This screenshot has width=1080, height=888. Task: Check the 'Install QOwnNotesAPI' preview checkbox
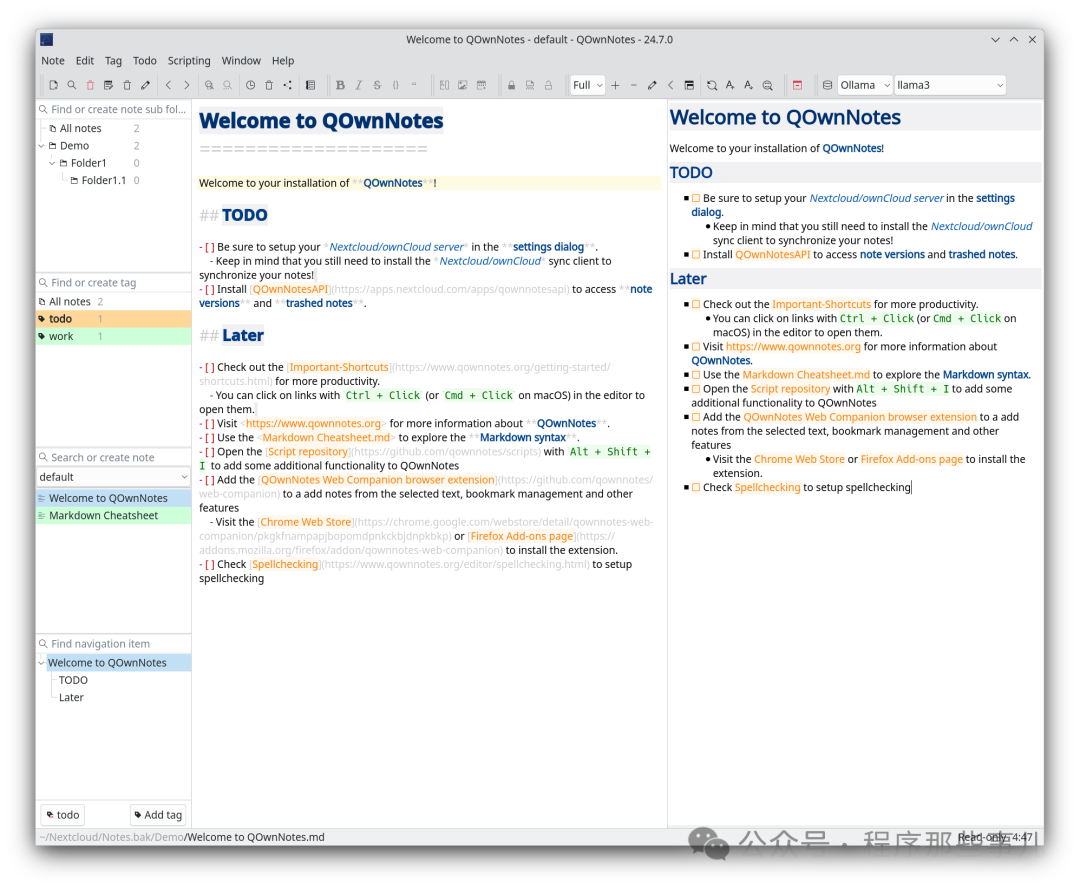[696, 255]
